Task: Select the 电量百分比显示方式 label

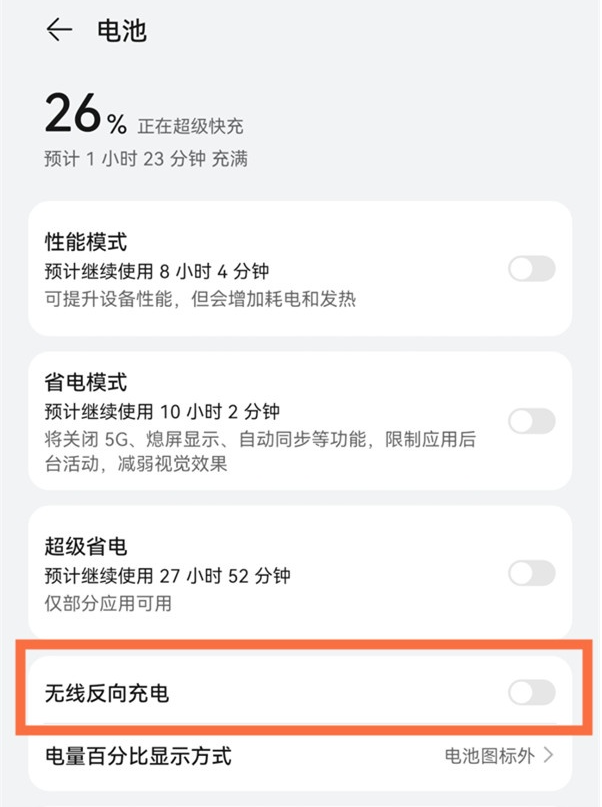Action: point(138,756)
